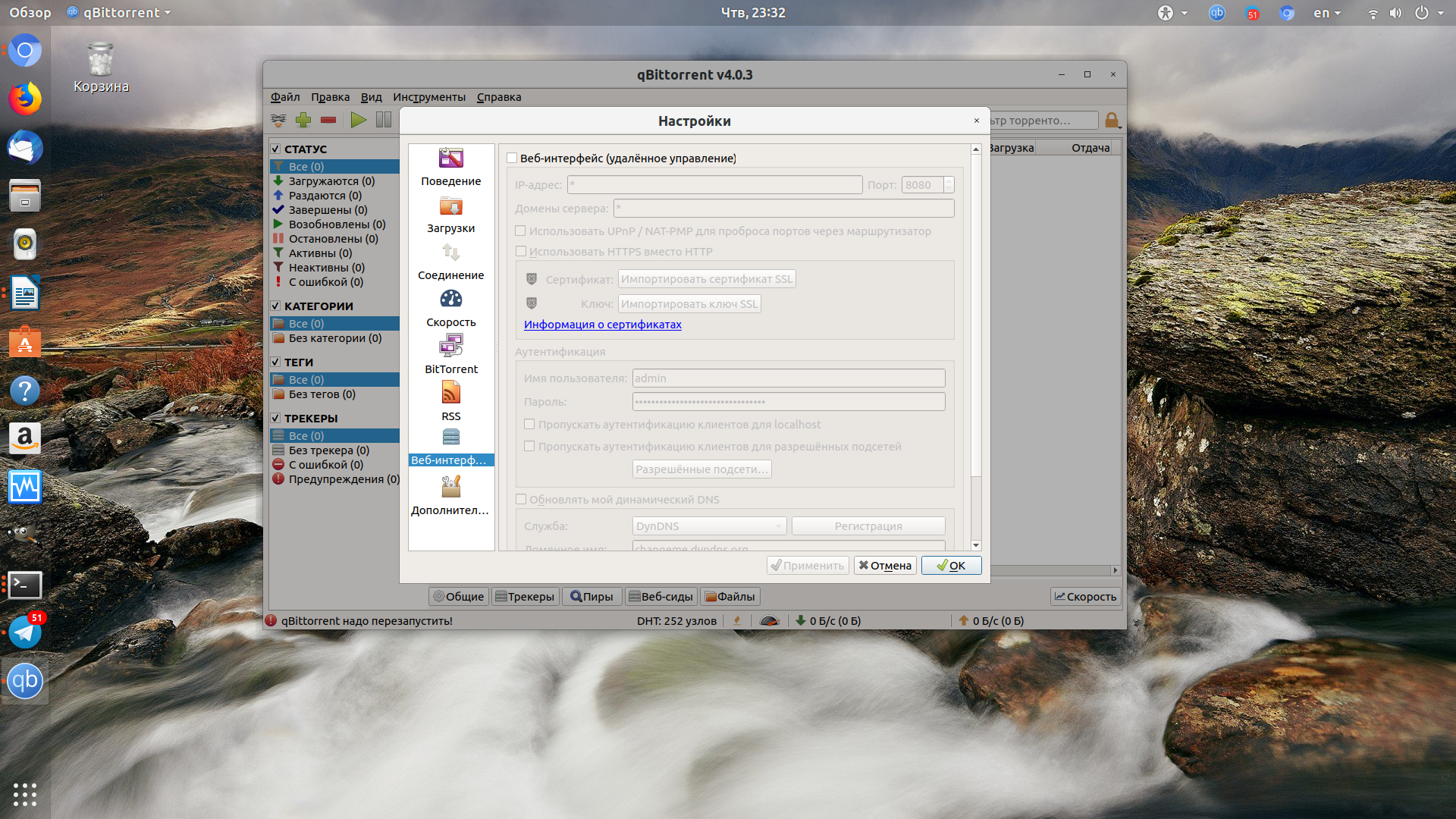
Task: Toggle the СТАТУС filter section checkbox
Action: pyautogui.click(x=276, y=149)
